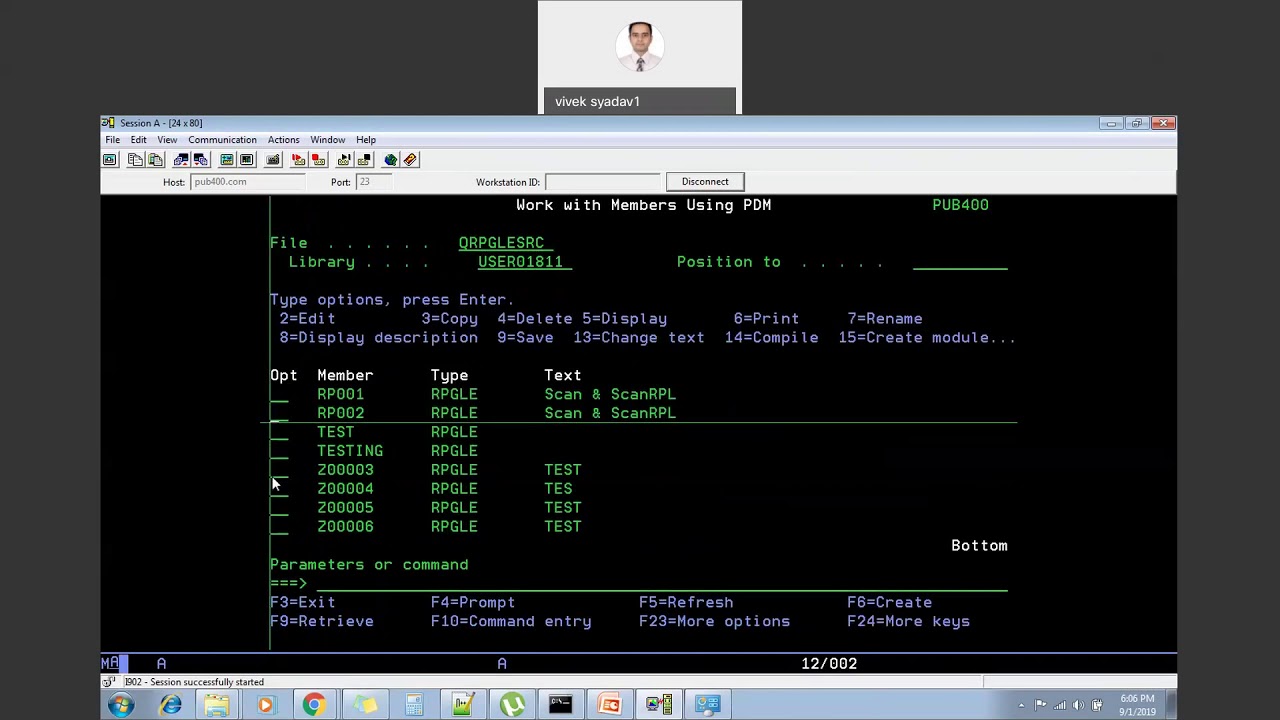Click the Opt field for member Z00003
This screenshot has width=1280, height=720.
click(279, 470)
